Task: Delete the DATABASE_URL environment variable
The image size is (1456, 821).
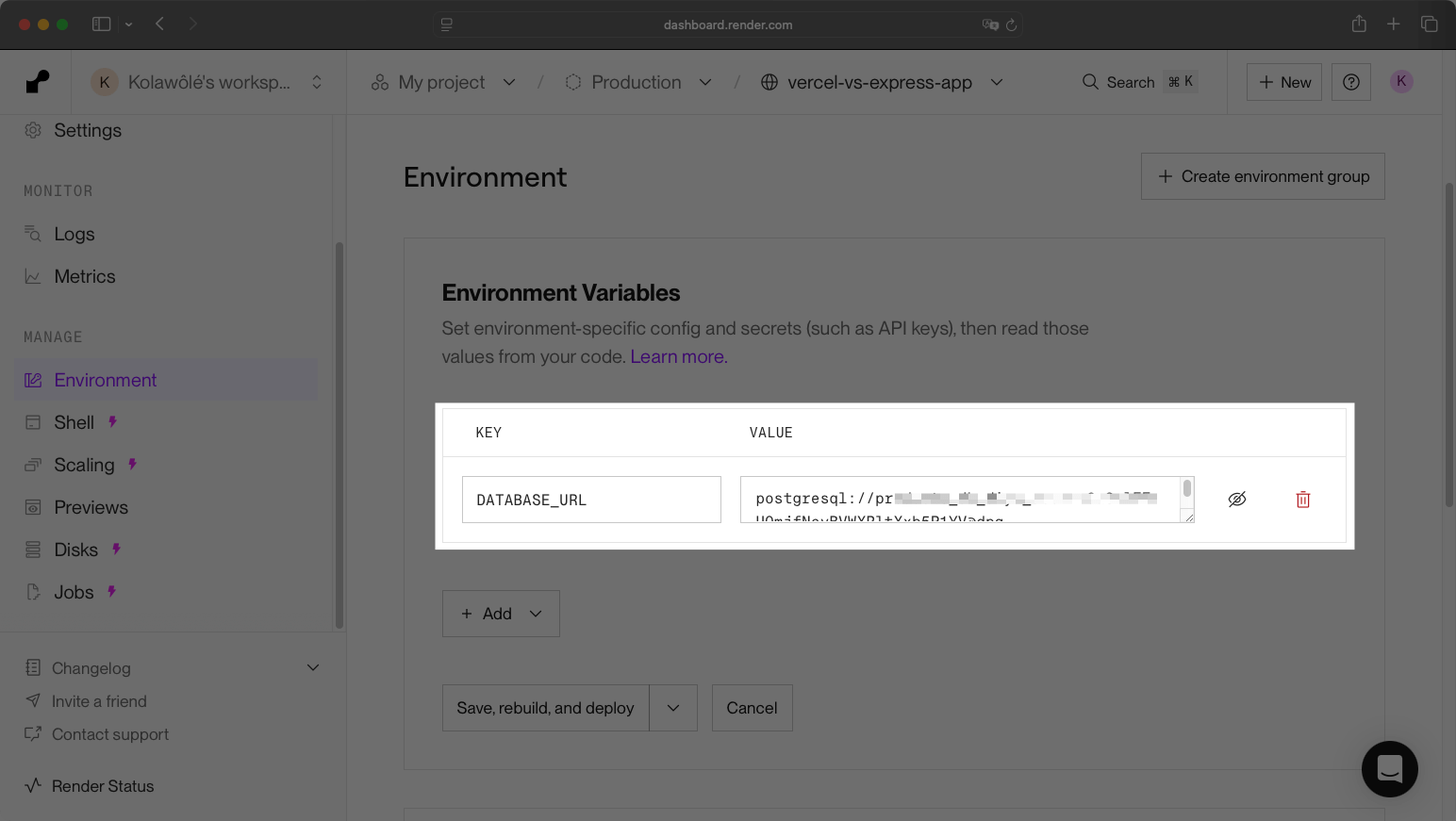Action: coord(1302,499)
